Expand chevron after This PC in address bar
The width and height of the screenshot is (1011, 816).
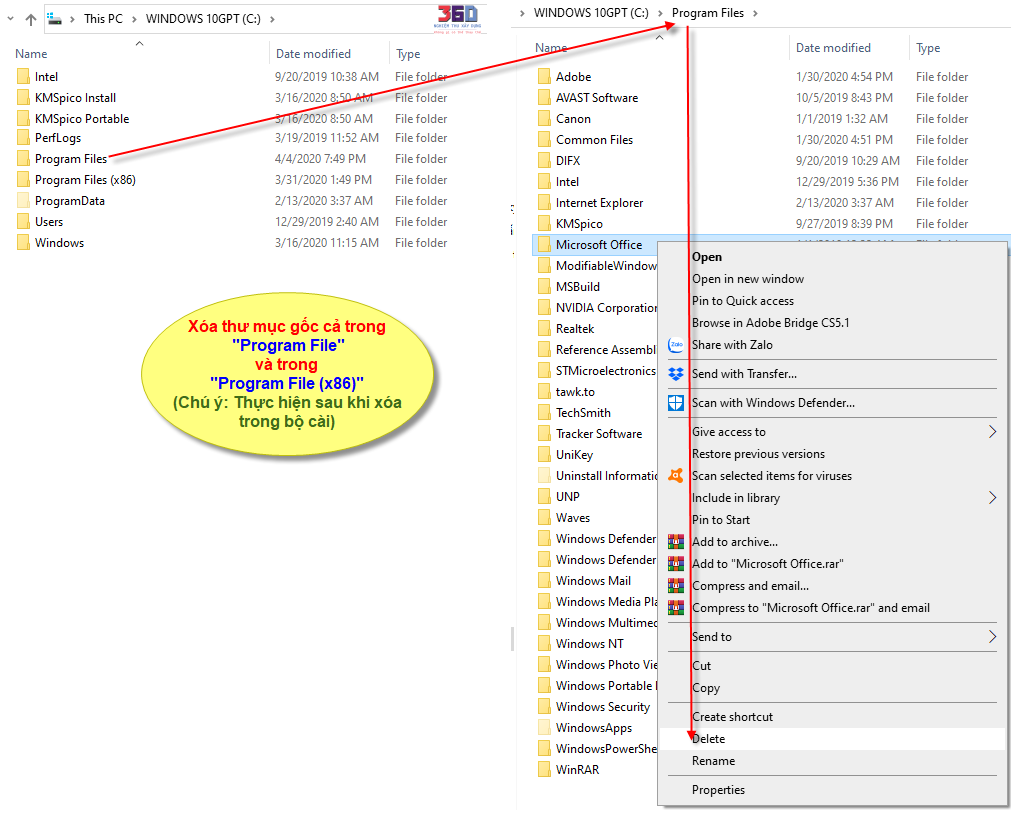tap(134, 19)
